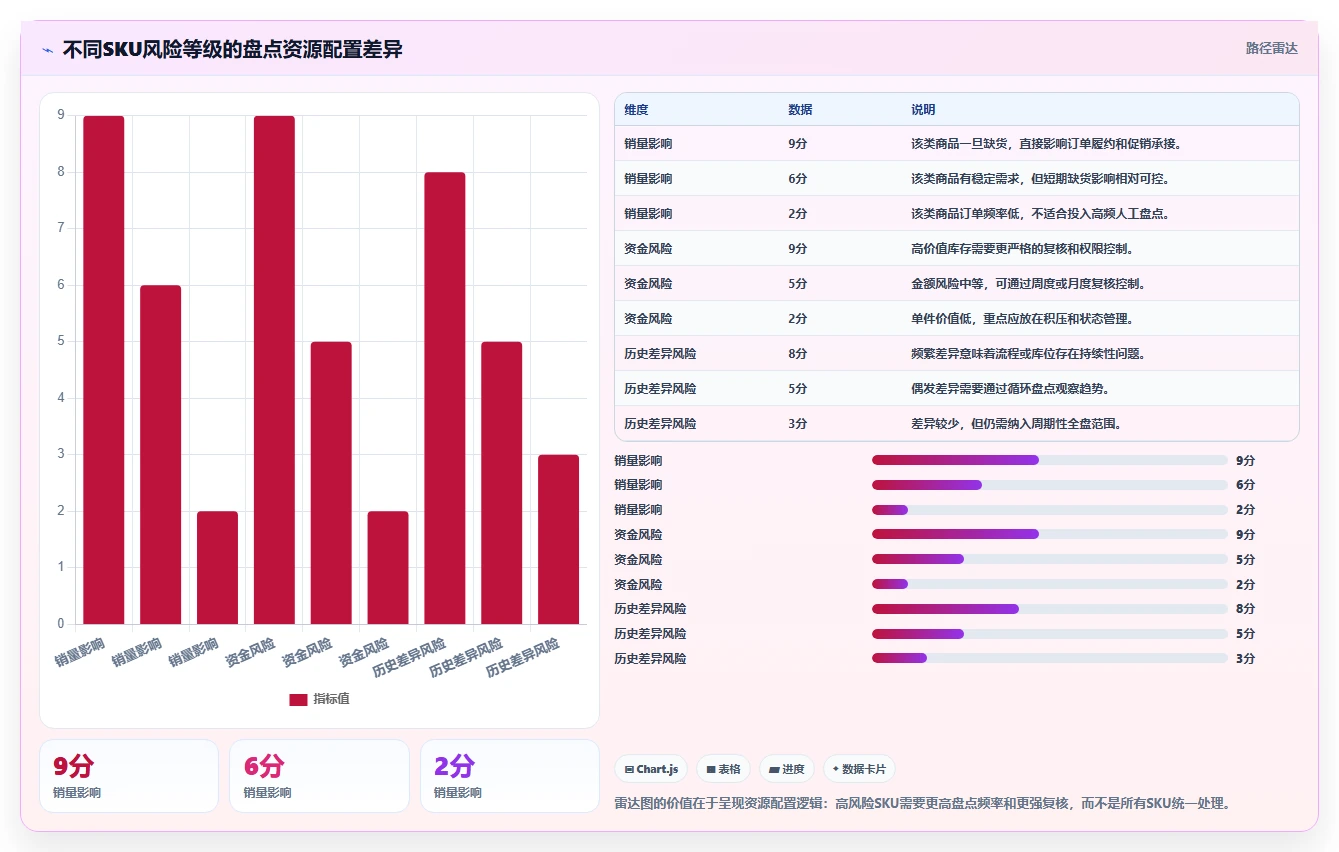Image resolution: width=1339 pixels, height=852 pixels.
Task: Open the 2分 销量影响 stat card
Action: (x=510, y=776)
